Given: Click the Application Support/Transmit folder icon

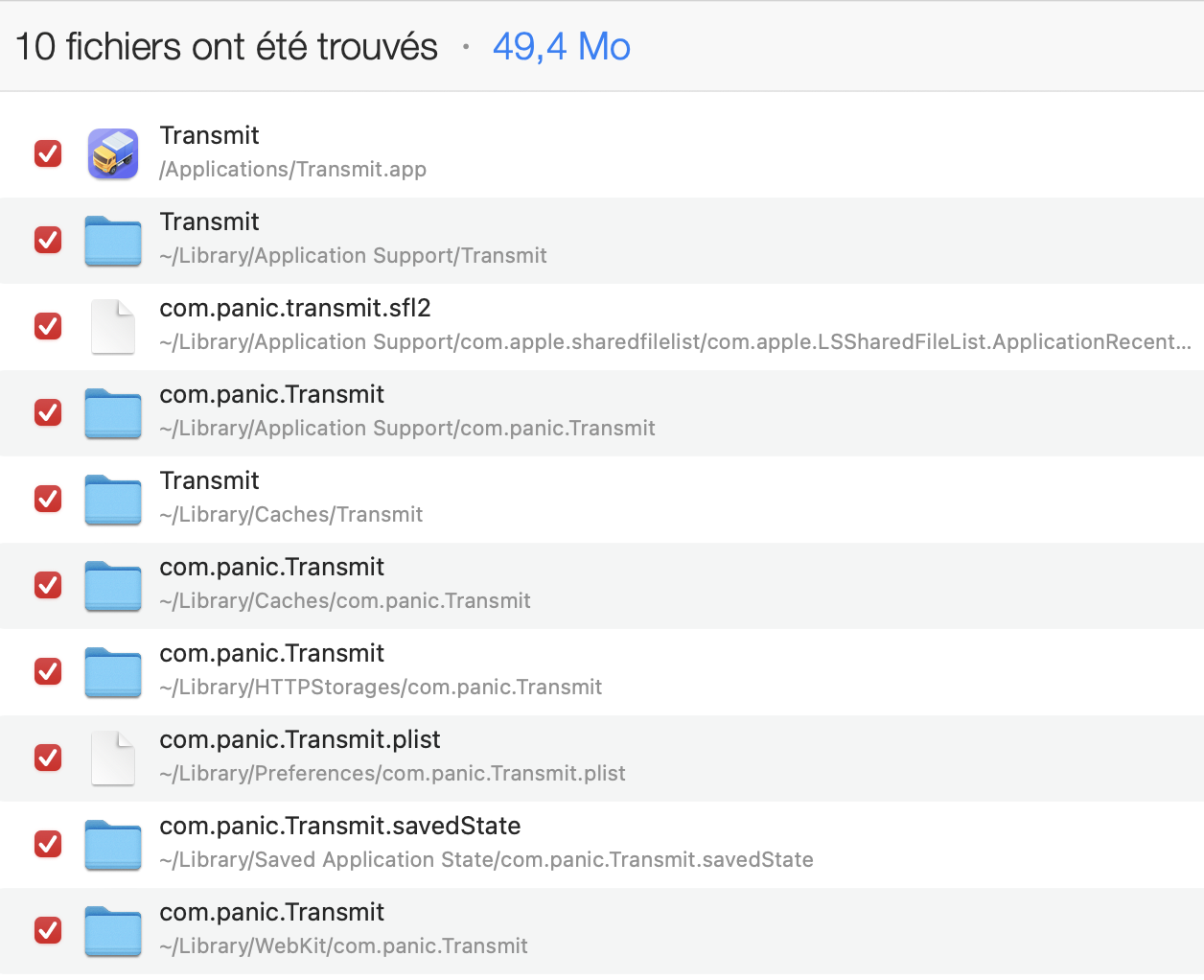Looking at the screenshot, I should point(113,240).
